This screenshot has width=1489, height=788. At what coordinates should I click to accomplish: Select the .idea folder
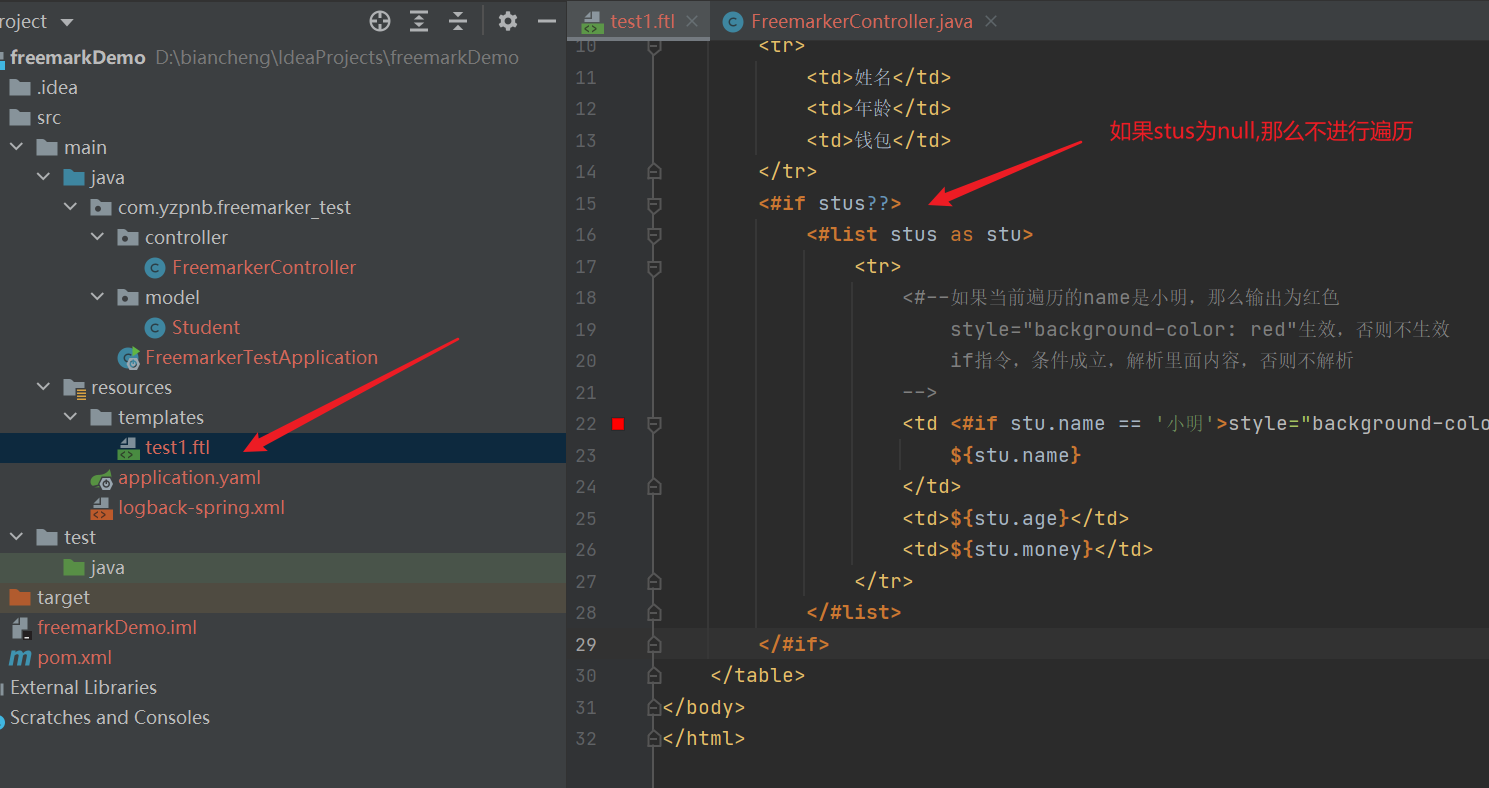[57, 87]
